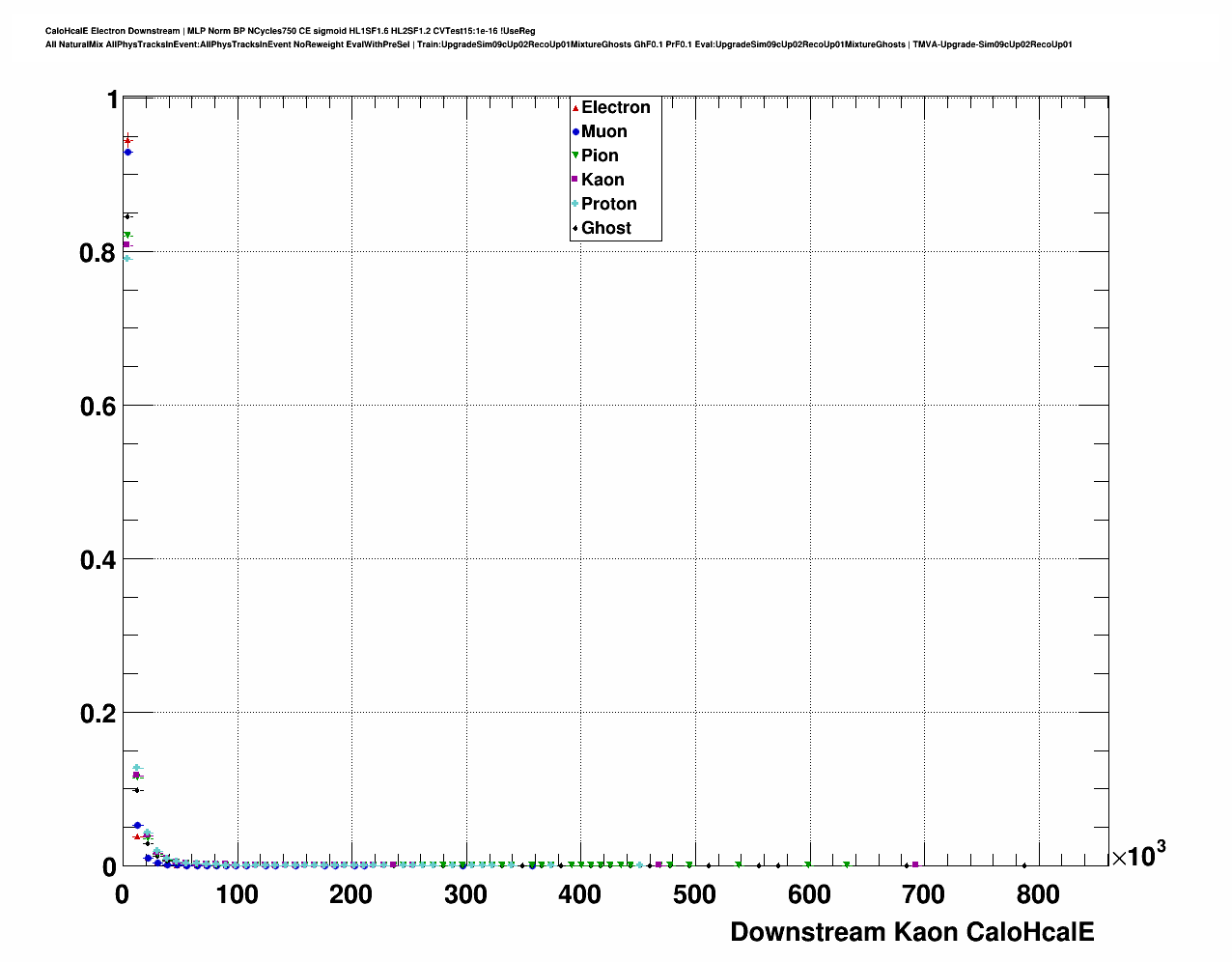Image resolution: width=1232 pixels, height=962 pixels.
Task: Click the Muon legend label
Action: coord(603,131)
